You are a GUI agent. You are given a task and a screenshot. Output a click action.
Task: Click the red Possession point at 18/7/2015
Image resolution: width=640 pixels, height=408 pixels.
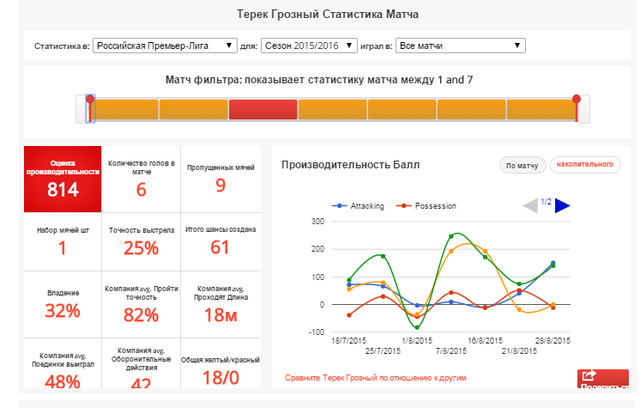tap(349, 315)
